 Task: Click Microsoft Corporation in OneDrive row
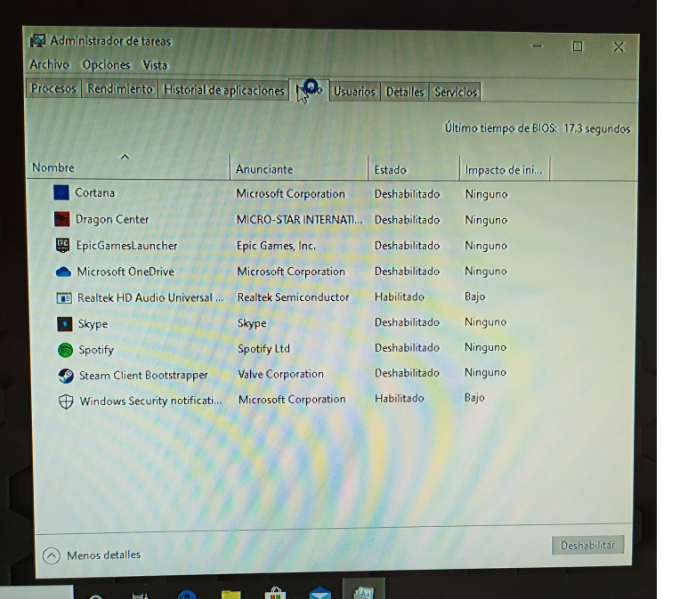point(291,272)
